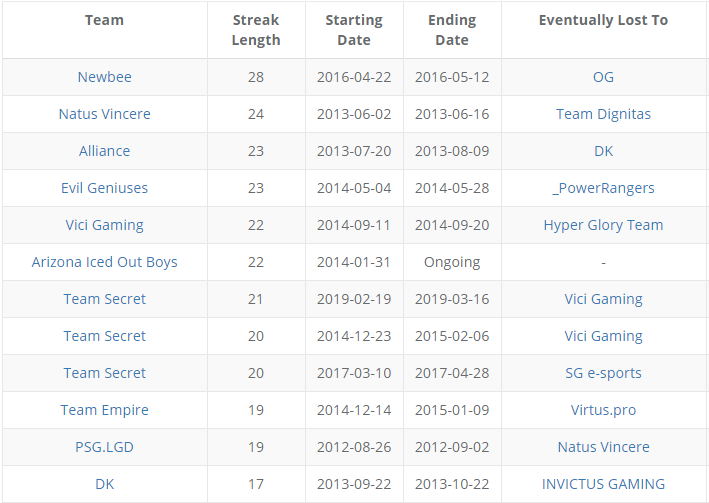Open DK link in Alliance row

603,151
